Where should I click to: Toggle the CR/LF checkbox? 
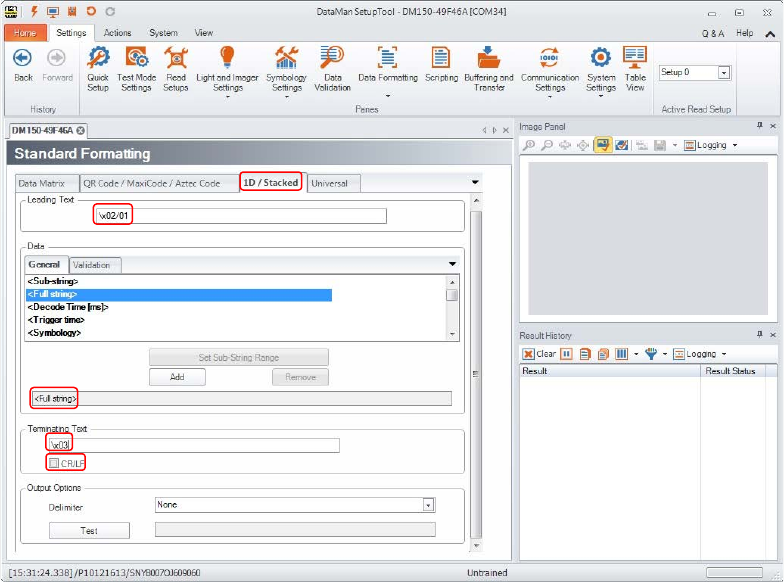point(54,464)
